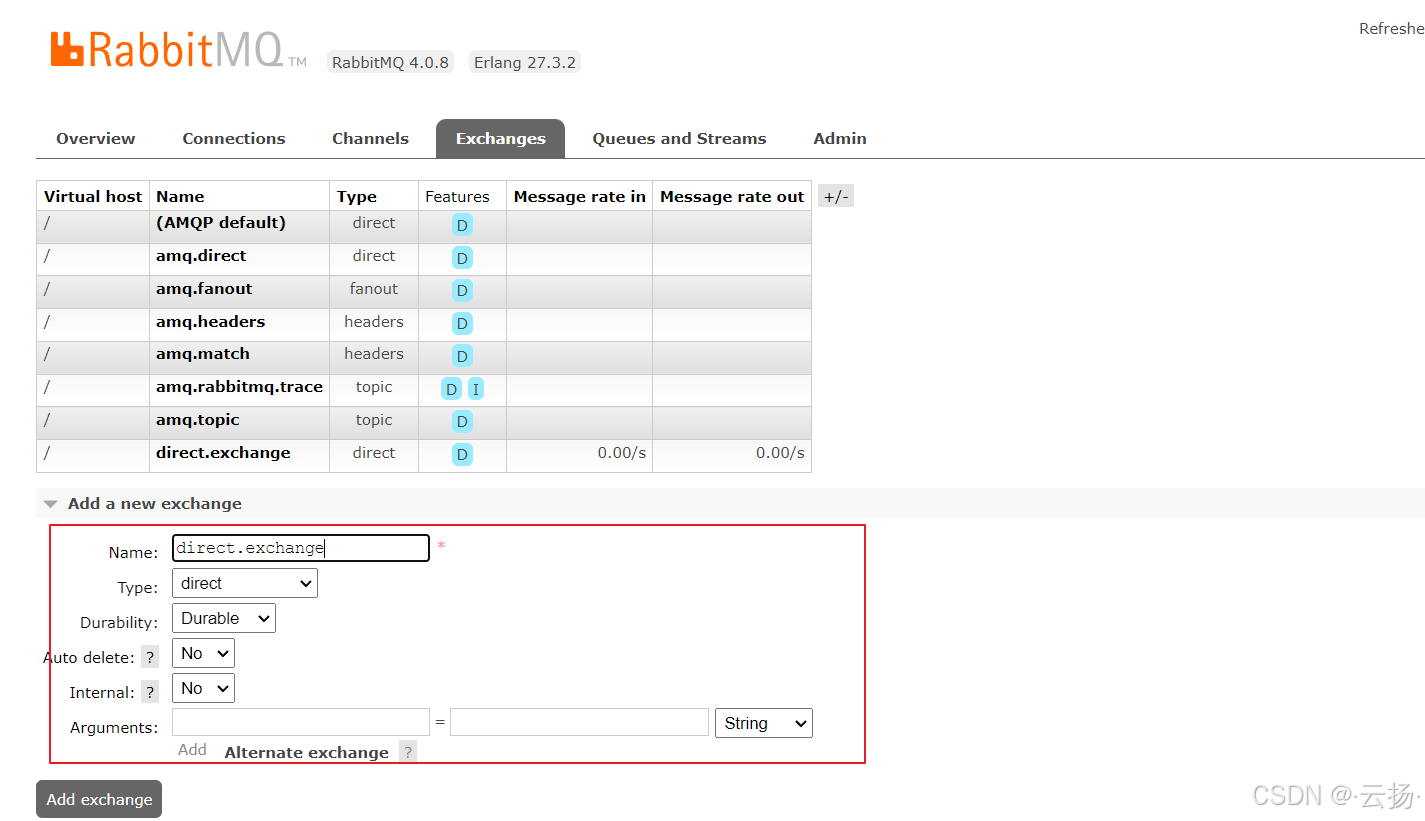Click the RabbitMQ 4.0.8 version label

point(390,62)
